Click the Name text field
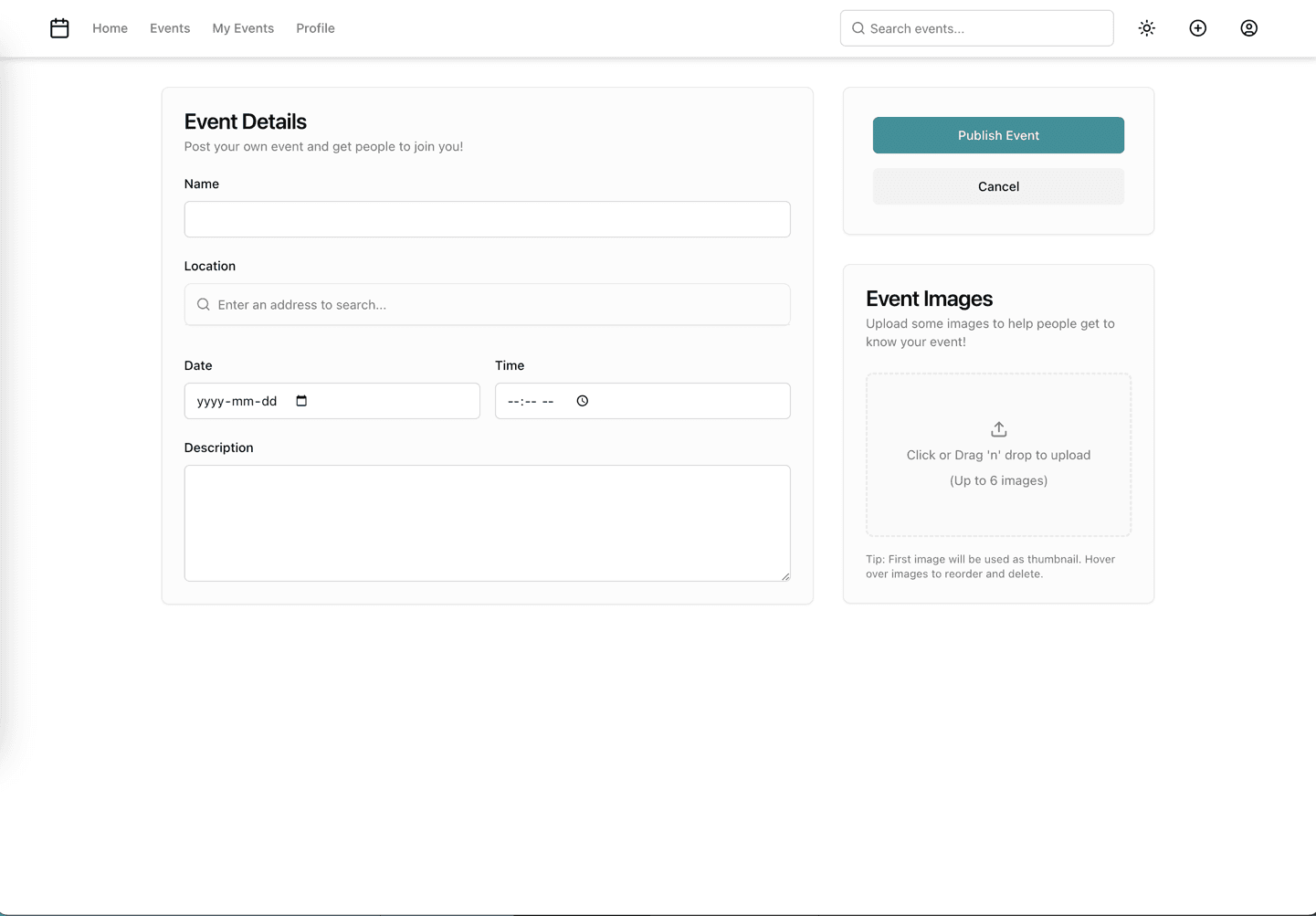 pyautogui.click(x=487, y=219)
